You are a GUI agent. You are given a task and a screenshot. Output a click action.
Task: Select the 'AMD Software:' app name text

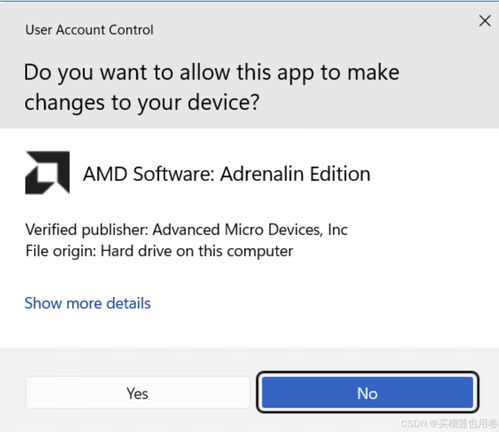click(149, 174)
